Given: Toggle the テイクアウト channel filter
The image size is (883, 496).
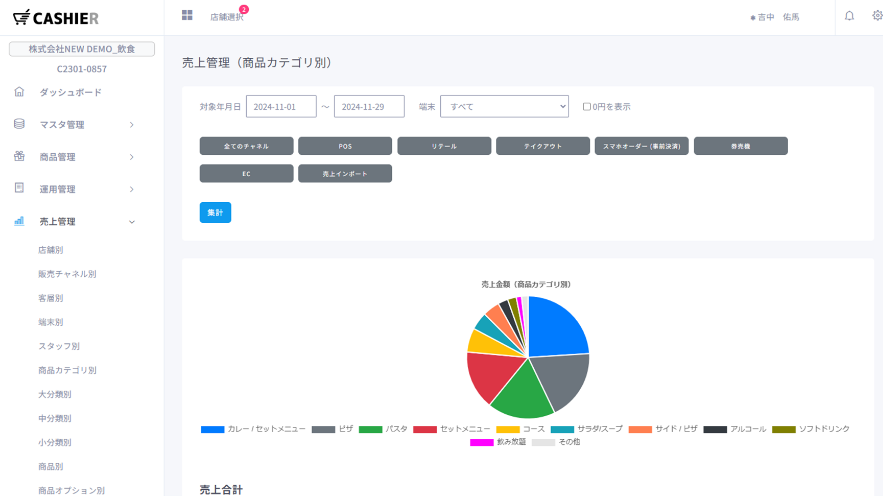Looking at the screenshot, I should (543, 146).
